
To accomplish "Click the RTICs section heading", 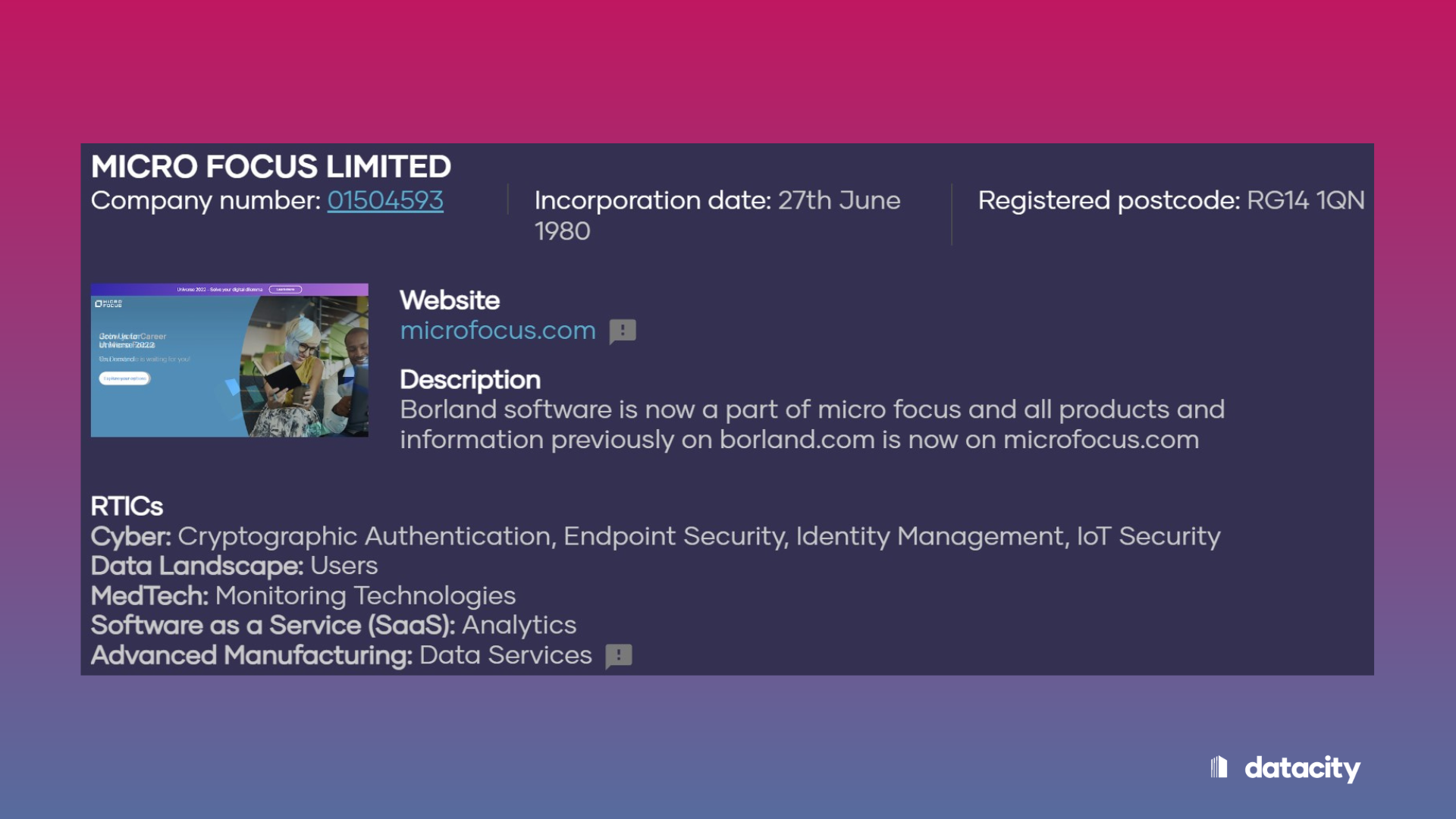I will coord(127,506).
